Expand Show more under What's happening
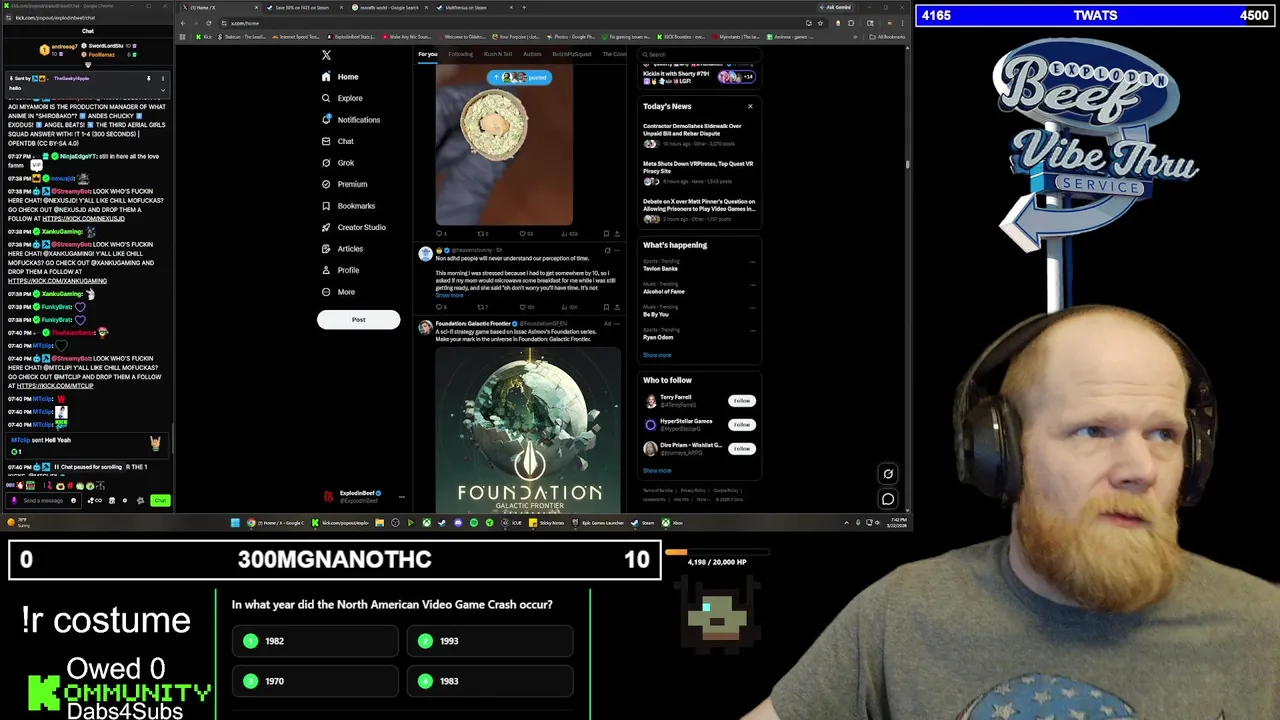 (x=657, y=355)
